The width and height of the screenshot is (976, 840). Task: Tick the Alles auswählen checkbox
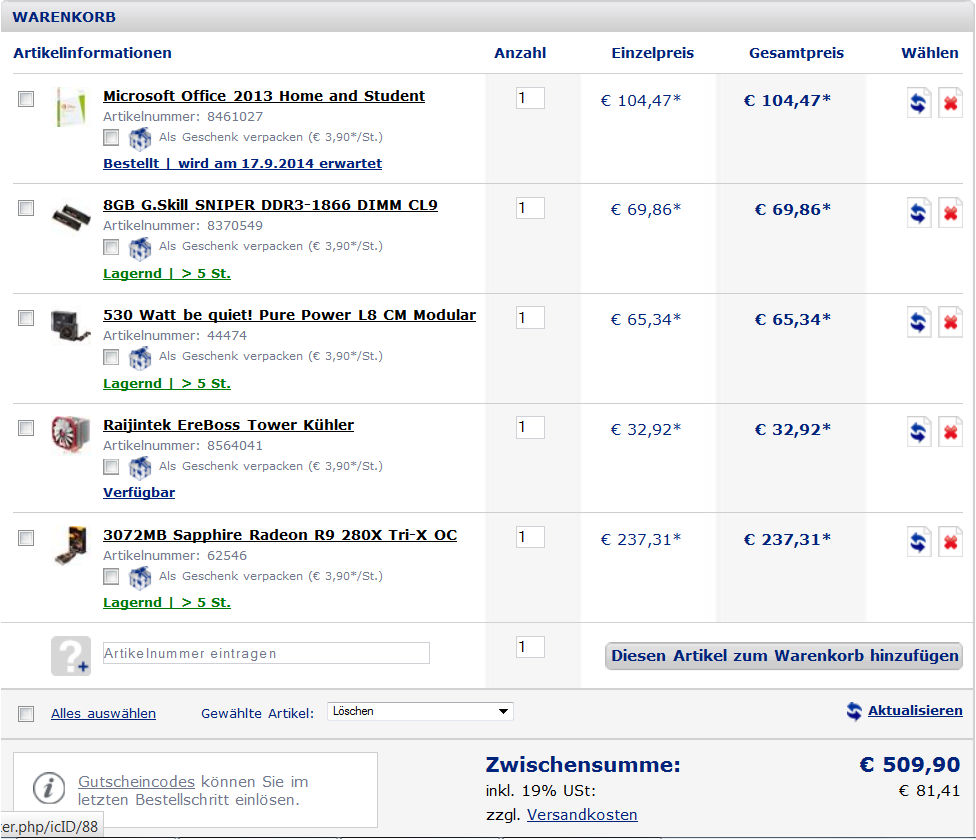26,714
